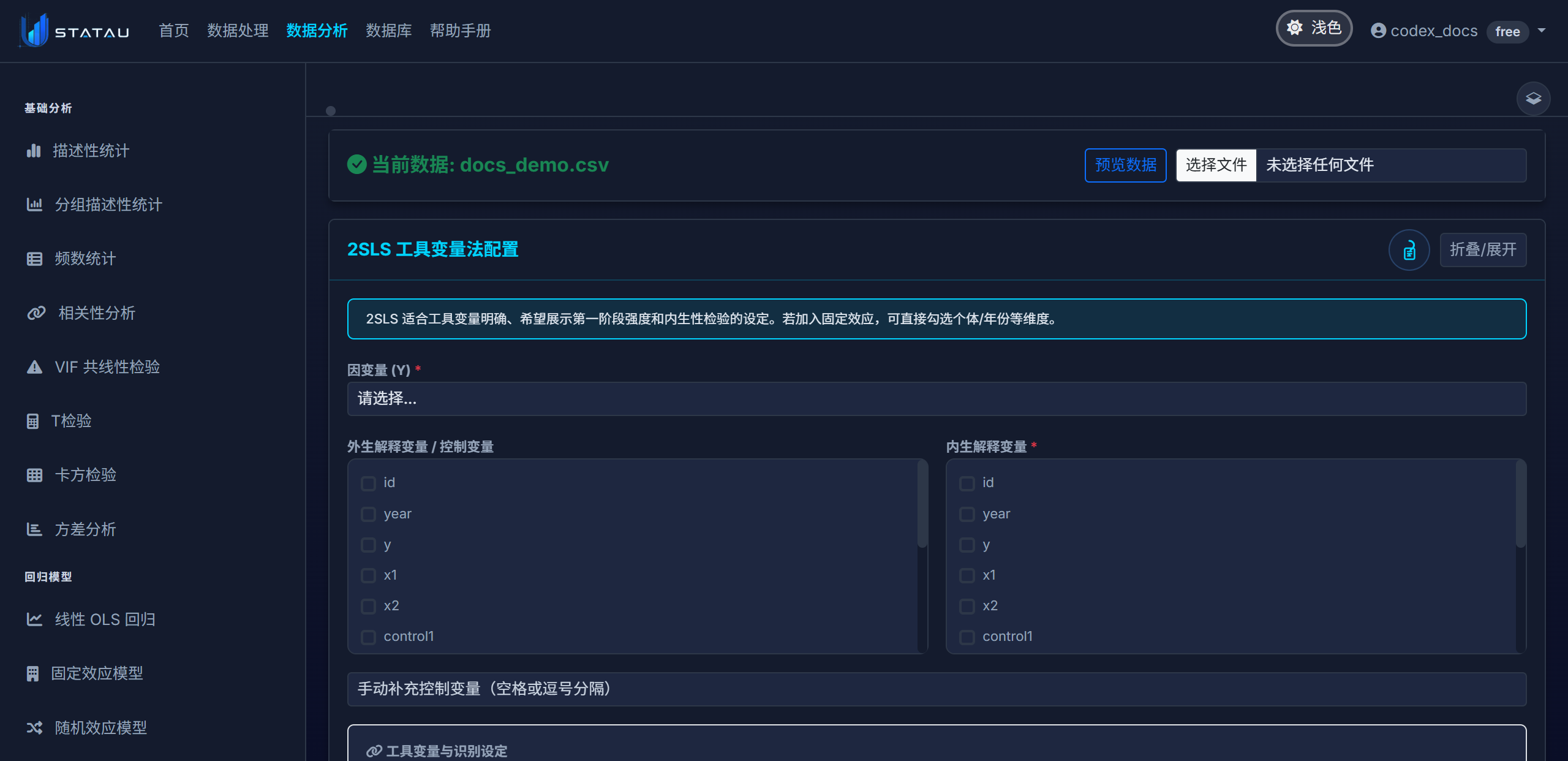Open the 因变量 (Y) 请选择 dropdown

937,399
